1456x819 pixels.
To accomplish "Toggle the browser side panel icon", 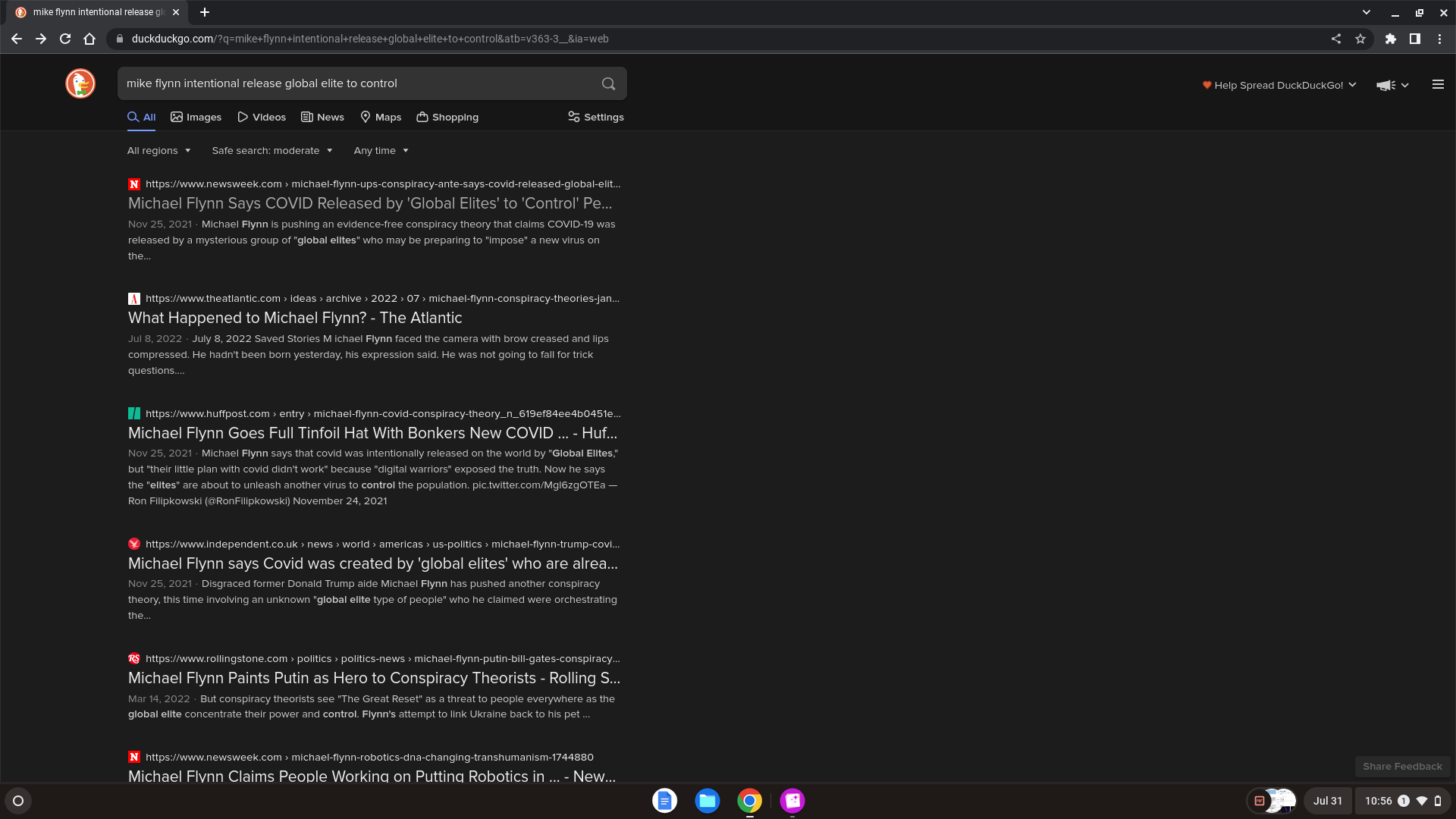I will 1415,39.
